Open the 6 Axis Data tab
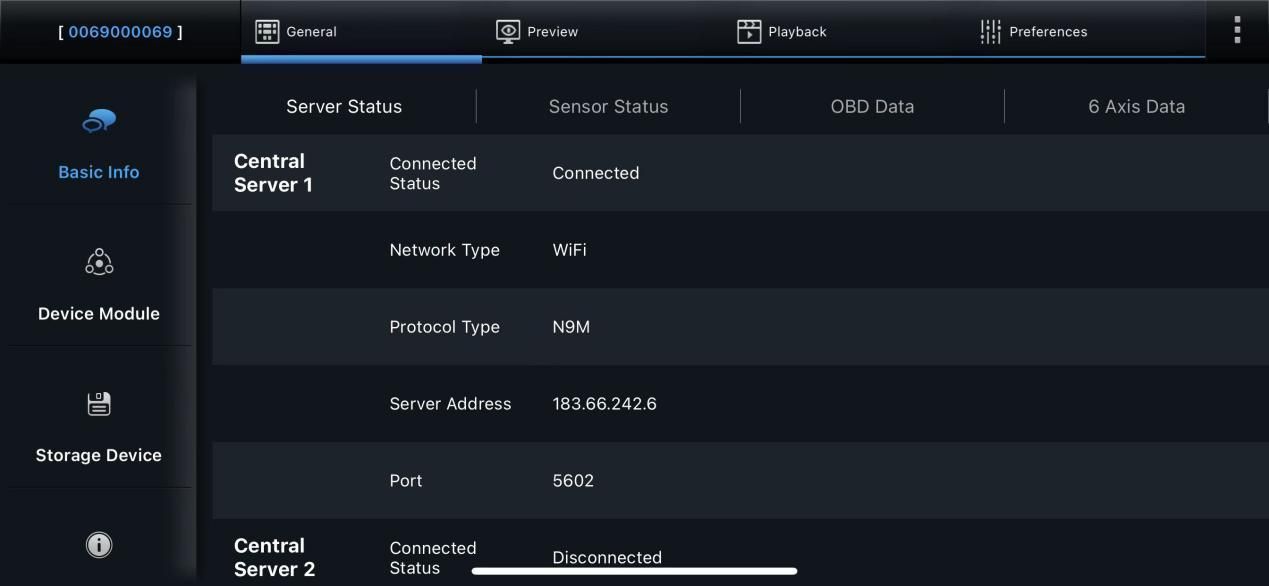 [1136, 106]
